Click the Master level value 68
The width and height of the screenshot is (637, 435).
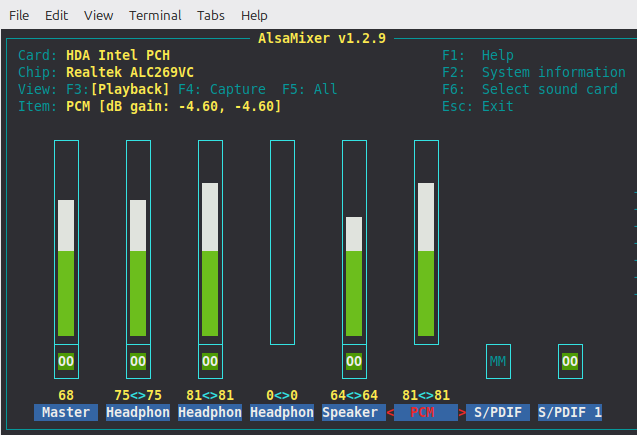[66, 395]
